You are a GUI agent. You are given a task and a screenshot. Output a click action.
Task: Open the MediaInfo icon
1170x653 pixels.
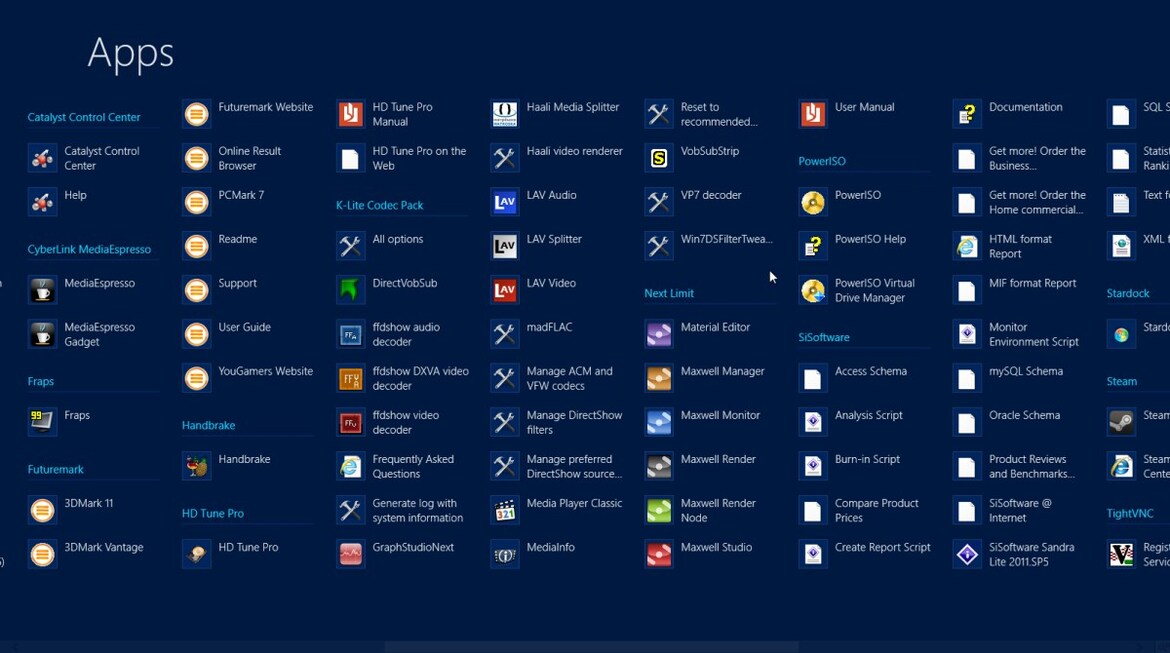click(505, 554)
